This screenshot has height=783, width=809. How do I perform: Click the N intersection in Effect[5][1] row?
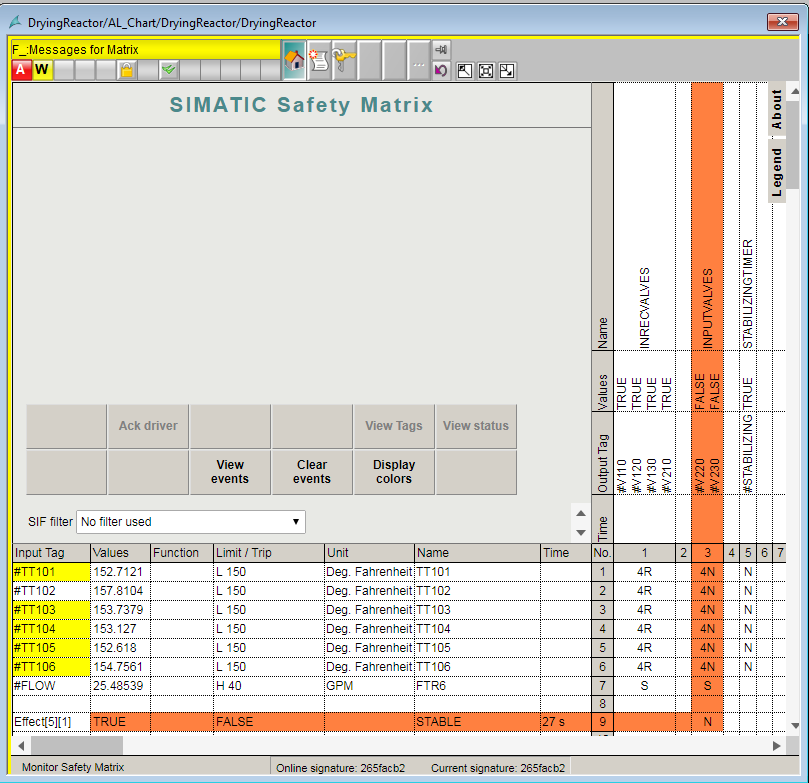707,722
